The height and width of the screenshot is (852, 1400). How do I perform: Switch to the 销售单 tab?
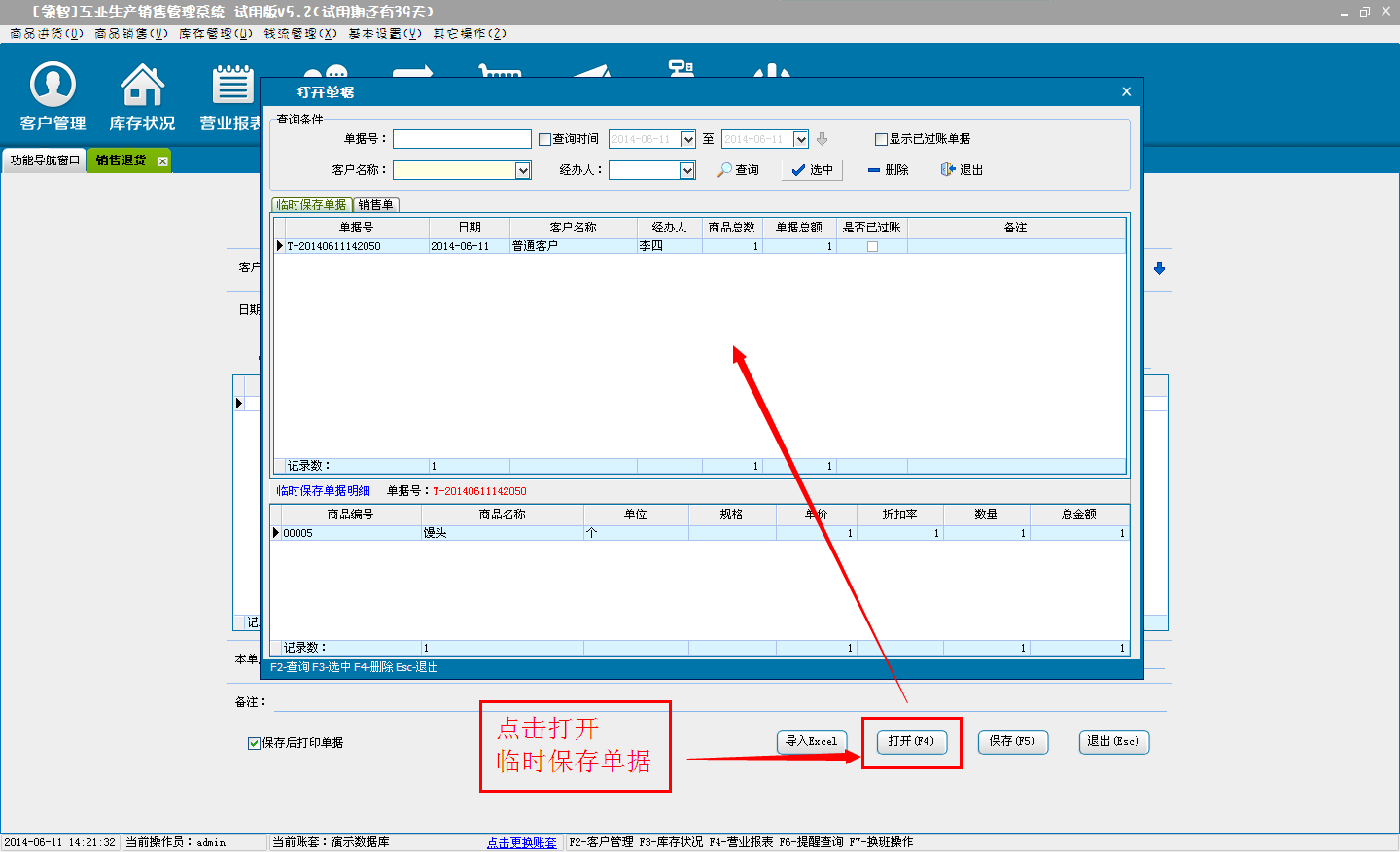click(x=376, y=205)
